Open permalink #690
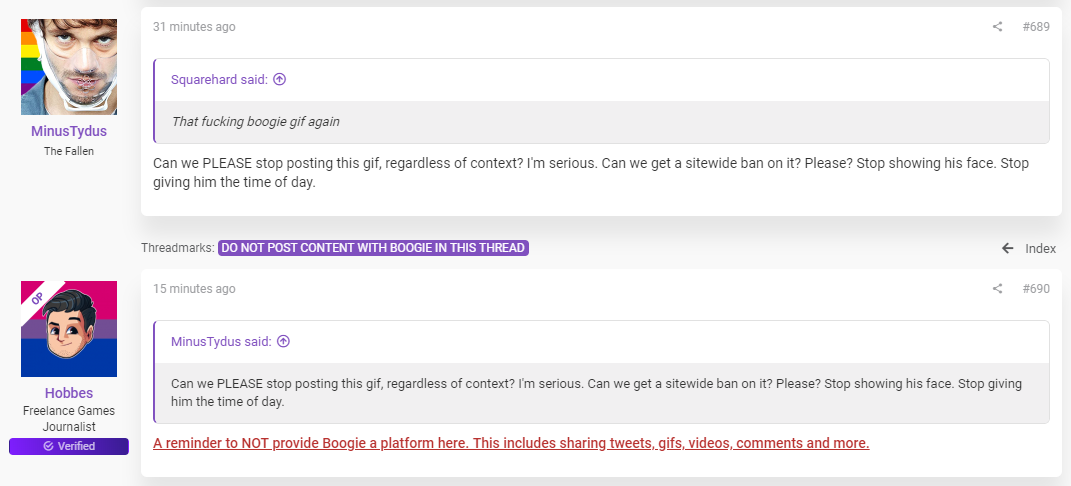 coord(1036,289)
